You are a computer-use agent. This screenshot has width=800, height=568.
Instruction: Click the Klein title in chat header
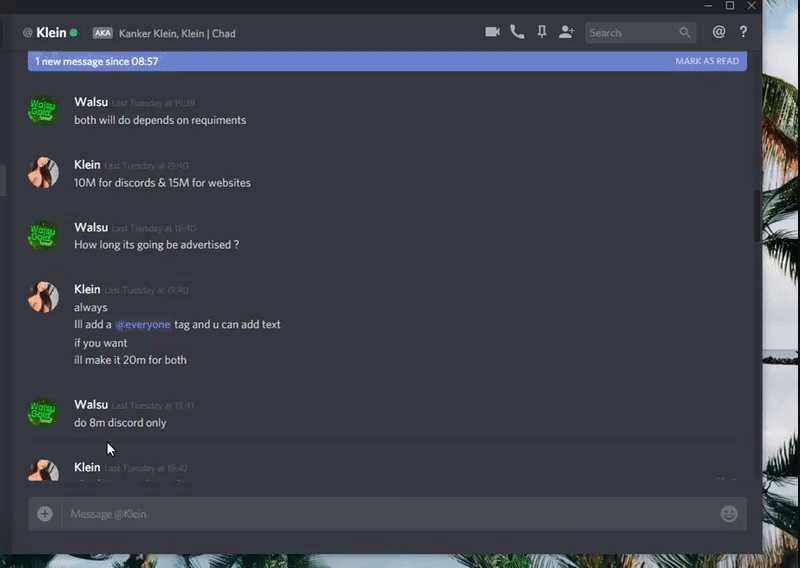(x=51, y=33)
